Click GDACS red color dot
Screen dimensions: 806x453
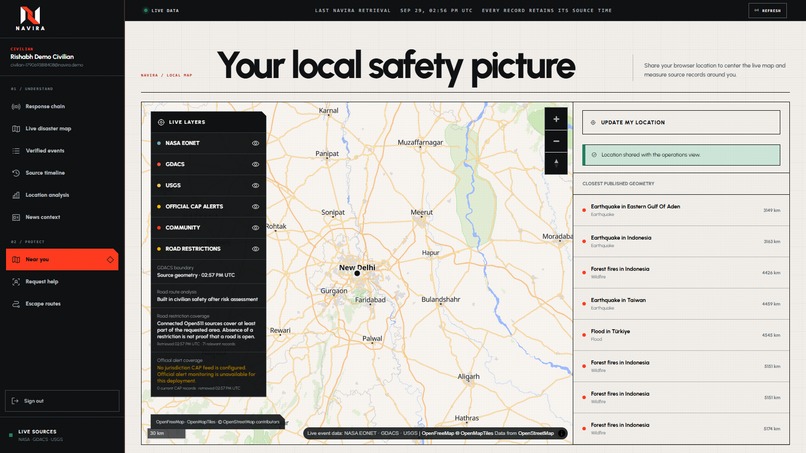click(159, 165)
